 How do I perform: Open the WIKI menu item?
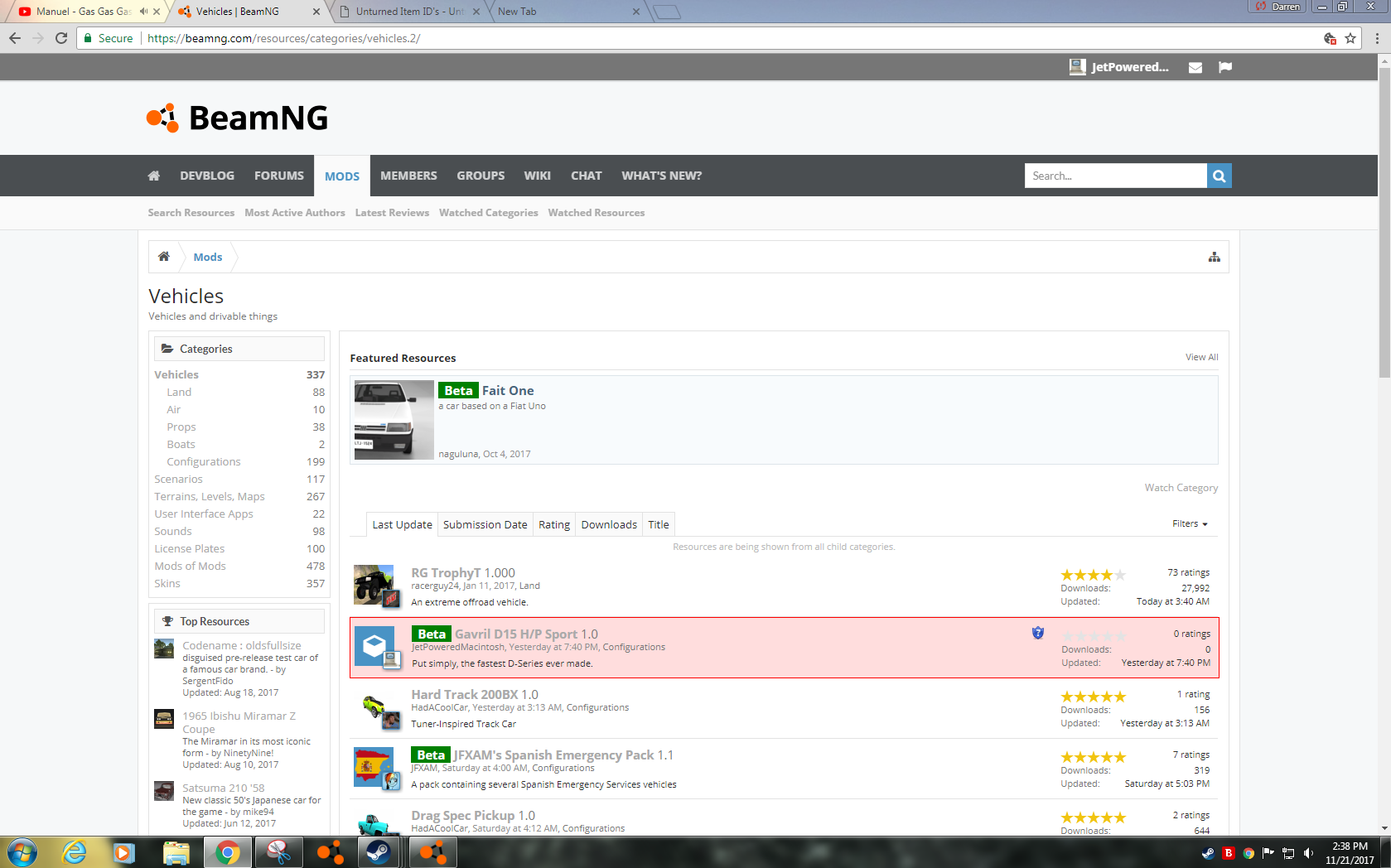click(537, 176)
